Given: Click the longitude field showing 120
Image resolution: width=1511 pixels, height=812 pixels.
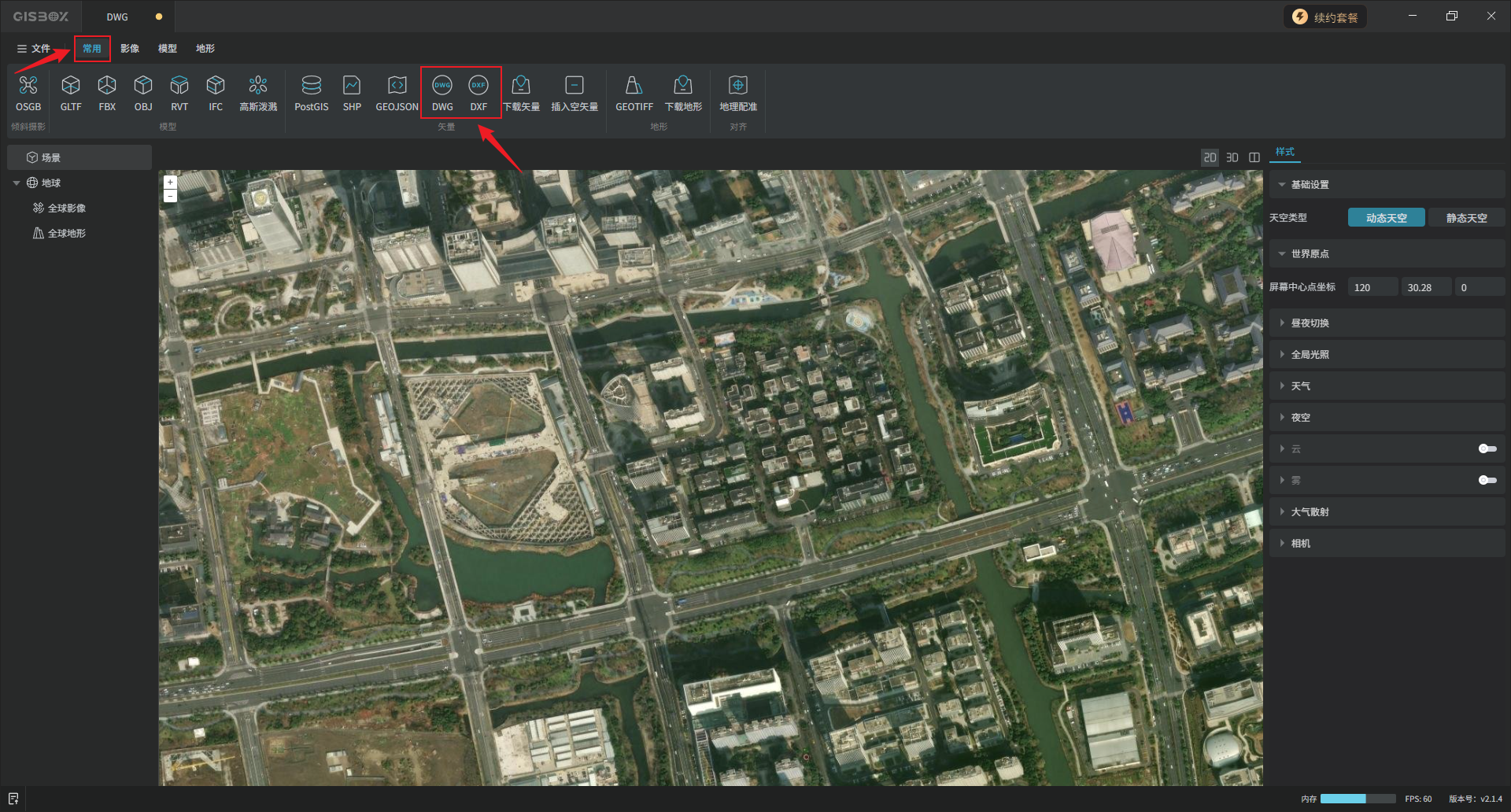Looking at the screenshot, I should pos(1372,287).
